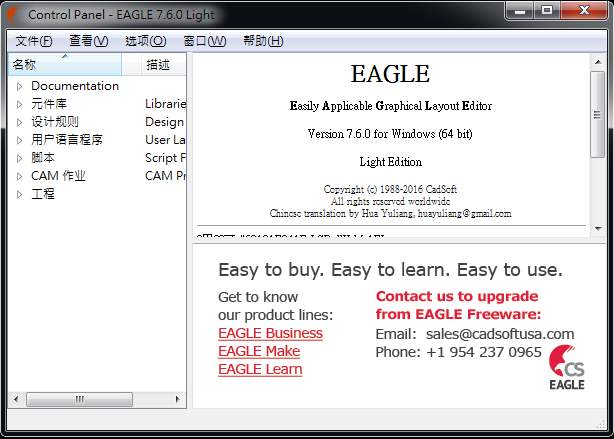
Task: Click the CS EAGLE logo icon
Action: click(x=567, y=368)
